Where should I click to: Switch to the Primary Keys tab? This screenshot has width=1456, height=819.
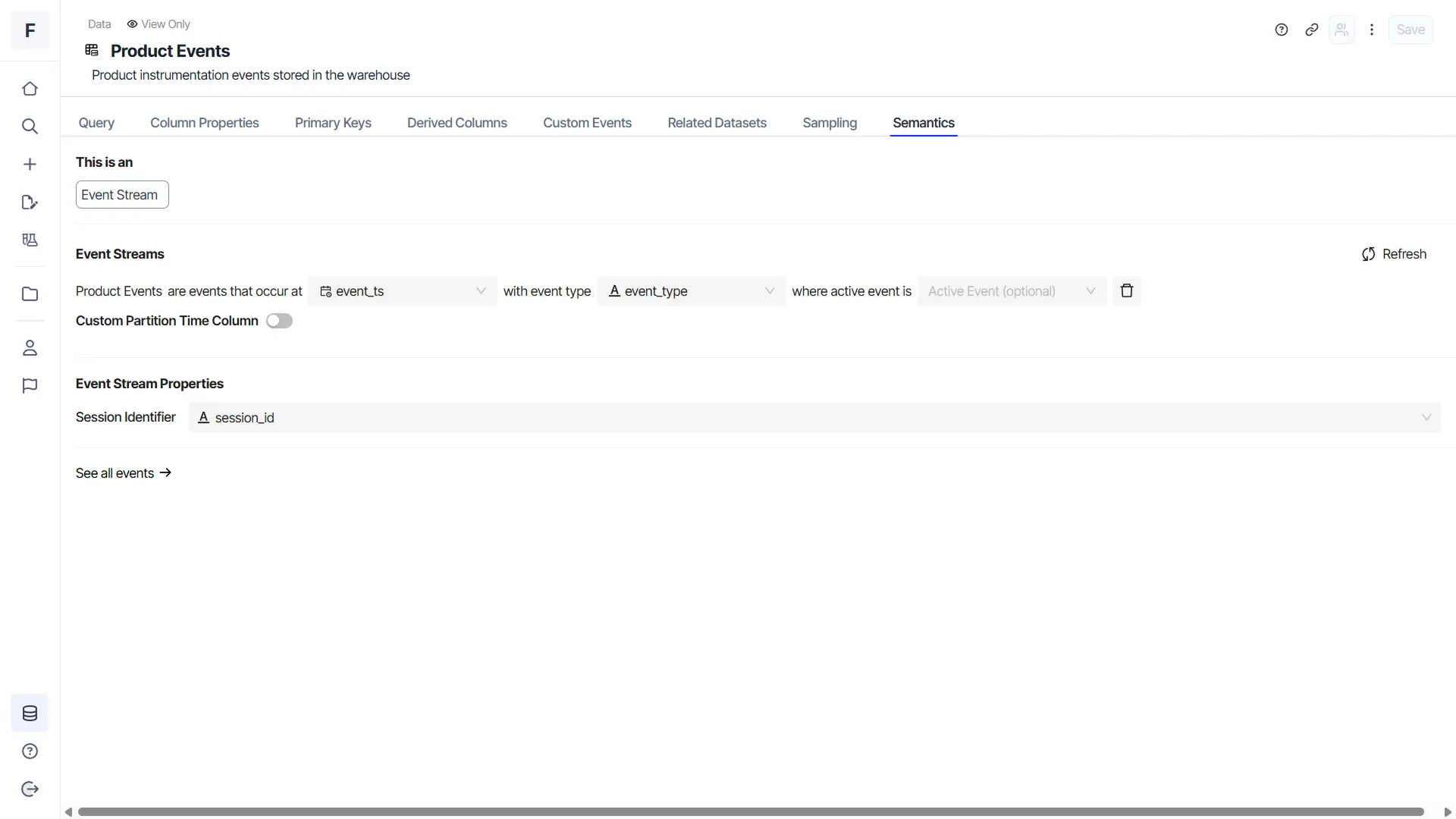point(333,123)
